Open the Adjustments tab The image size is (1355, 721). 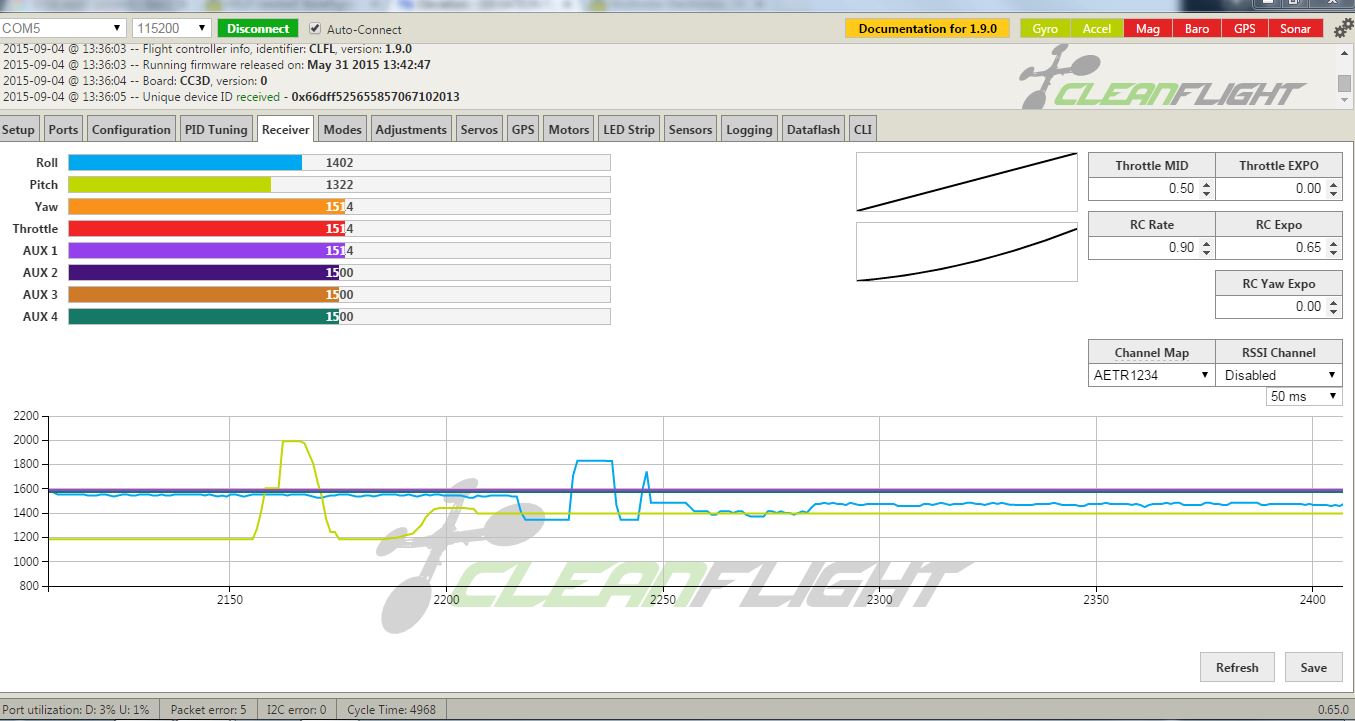coord(411,129)
